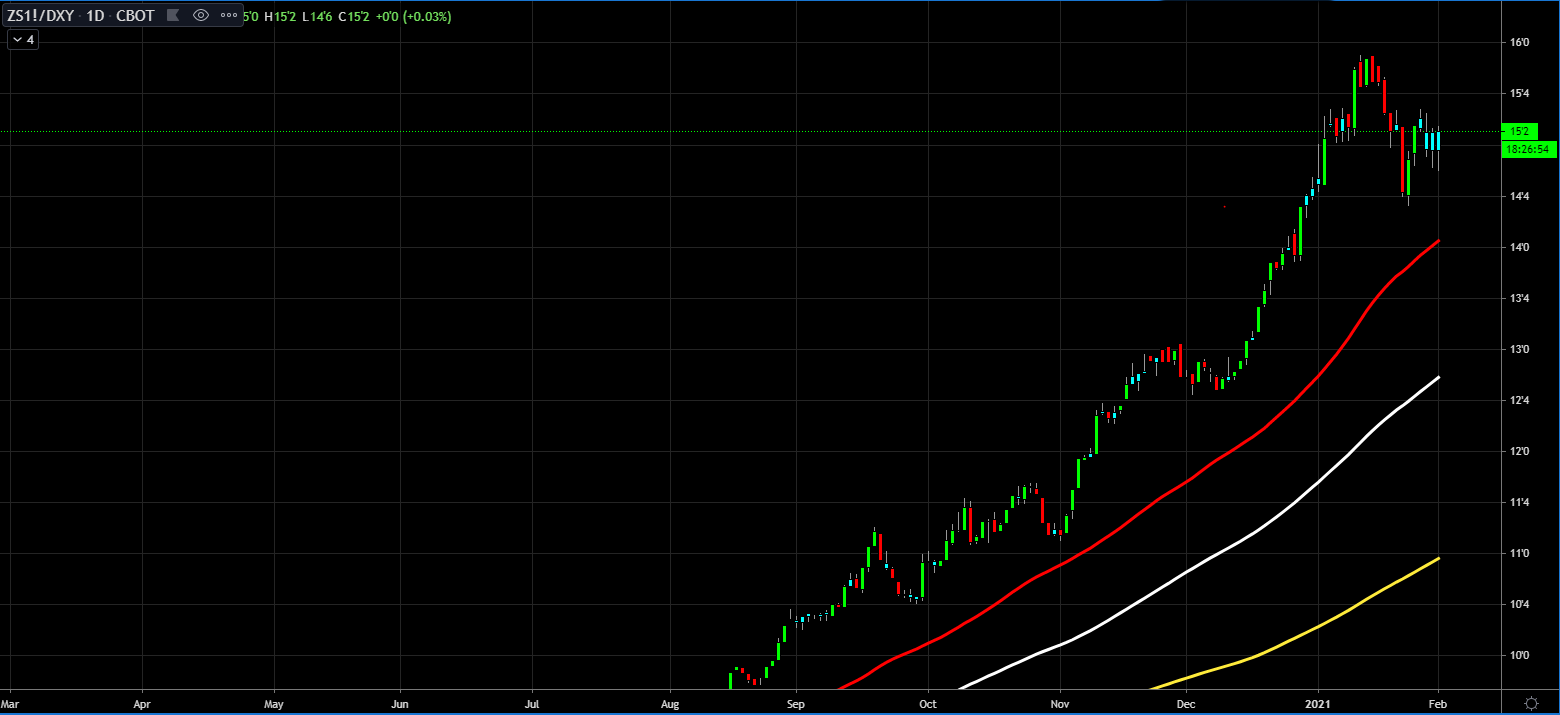The image size is (1560, 715).
Task: Click the Aug label on time axis
Action: coord(670,703)
